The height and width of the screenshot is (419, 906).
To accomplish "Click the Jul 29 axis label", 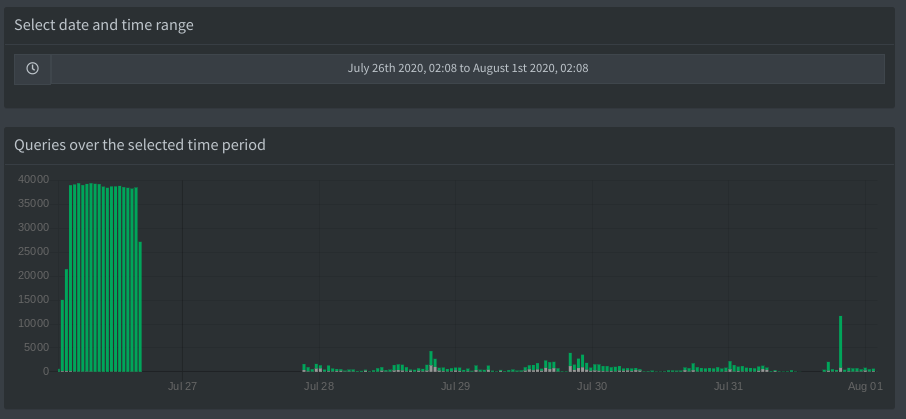I will (x=455, y=387).
